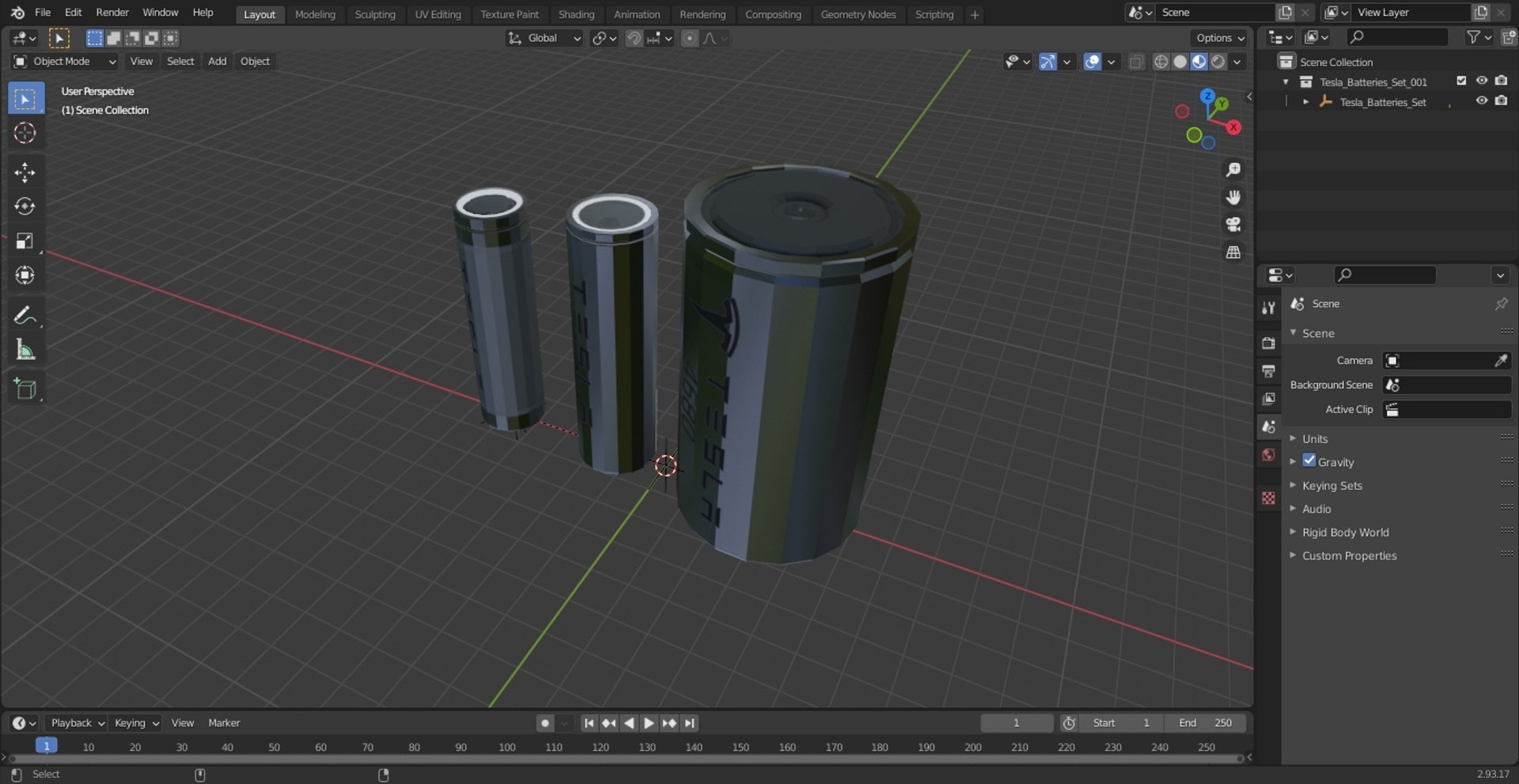Select the Scale tool
Viewport: 1519px width, 784px height.
click(25, 241)
